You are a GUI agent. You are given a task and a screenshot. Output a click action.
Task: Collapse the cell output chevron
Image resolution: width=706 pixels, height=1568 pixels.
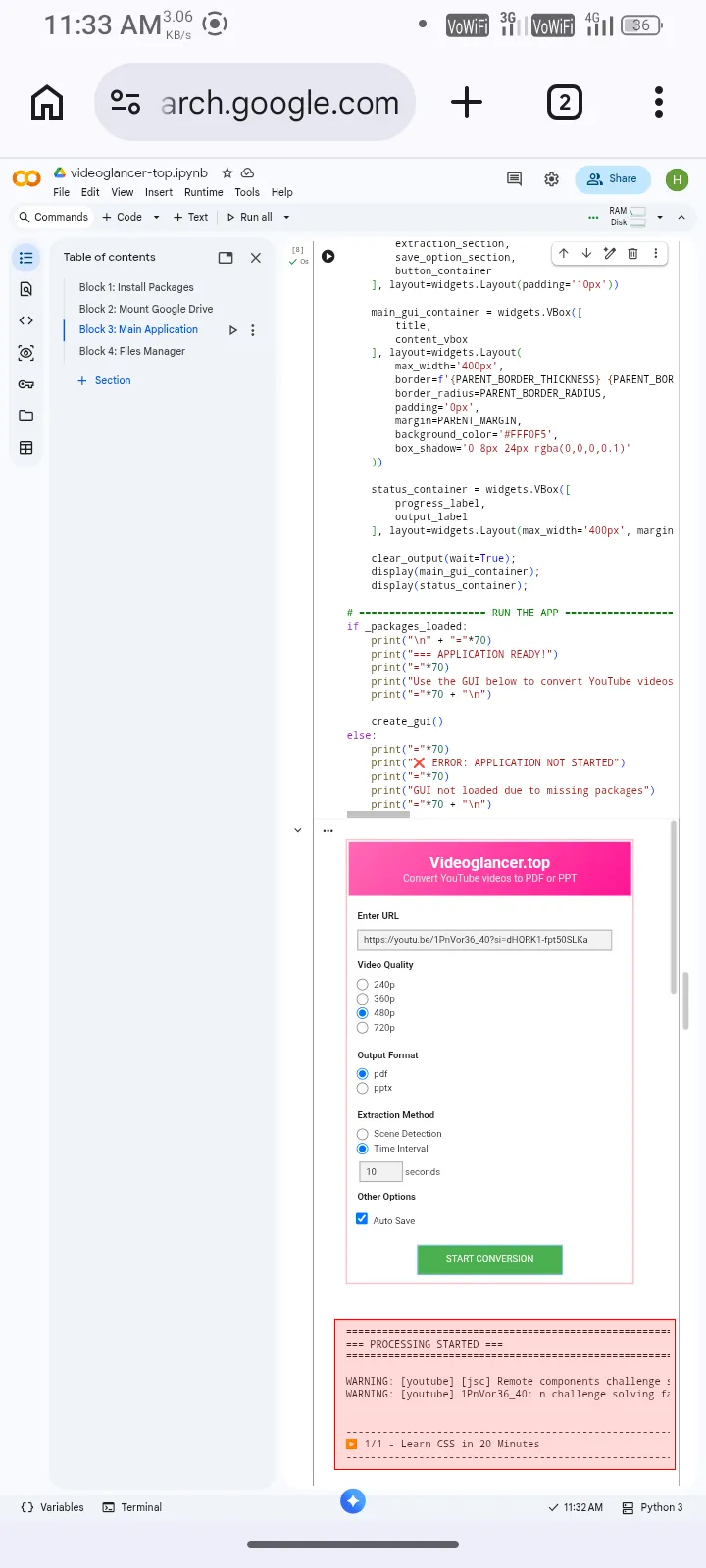point(298,830)
